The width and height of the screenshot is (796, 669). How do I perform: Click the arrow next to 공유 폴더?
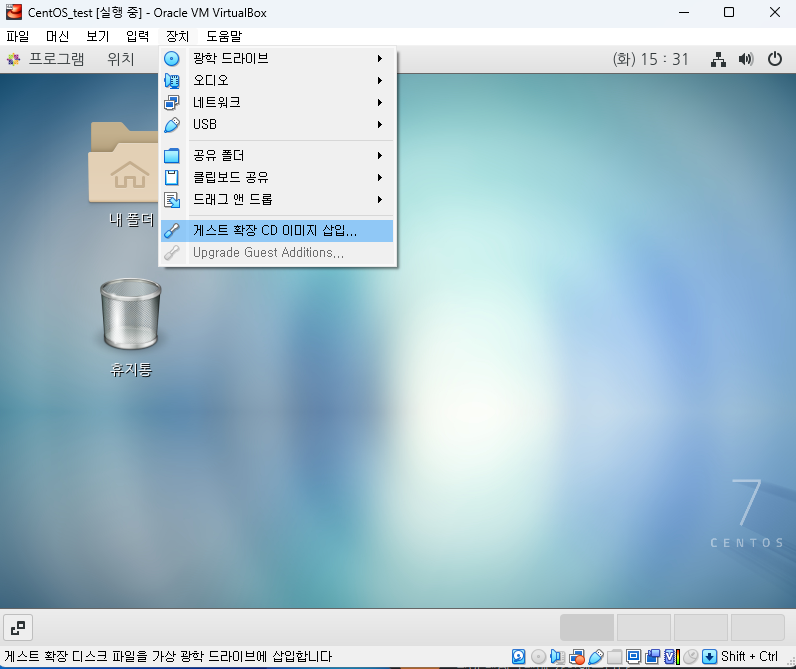tap(380, 155)
